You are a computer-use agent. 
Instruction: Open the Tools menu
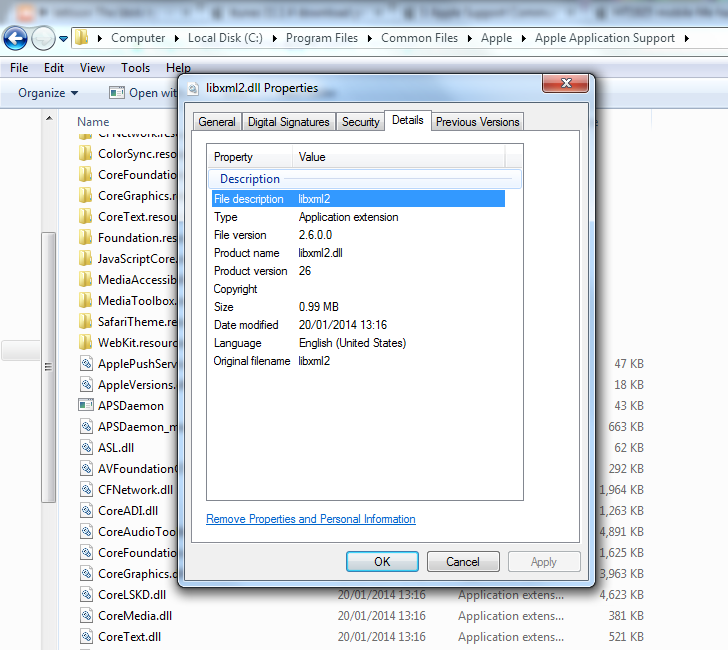pyautogui.click(x=136, y=68)
